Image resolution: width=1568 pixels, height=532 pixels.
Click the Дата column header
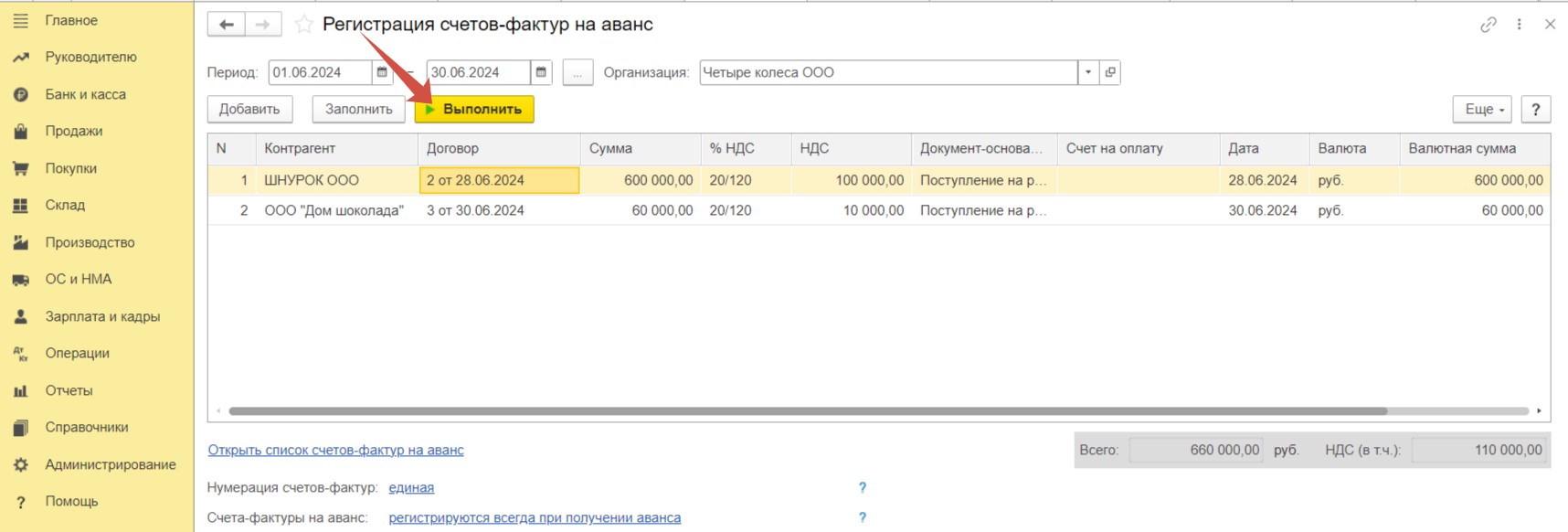1265,148
